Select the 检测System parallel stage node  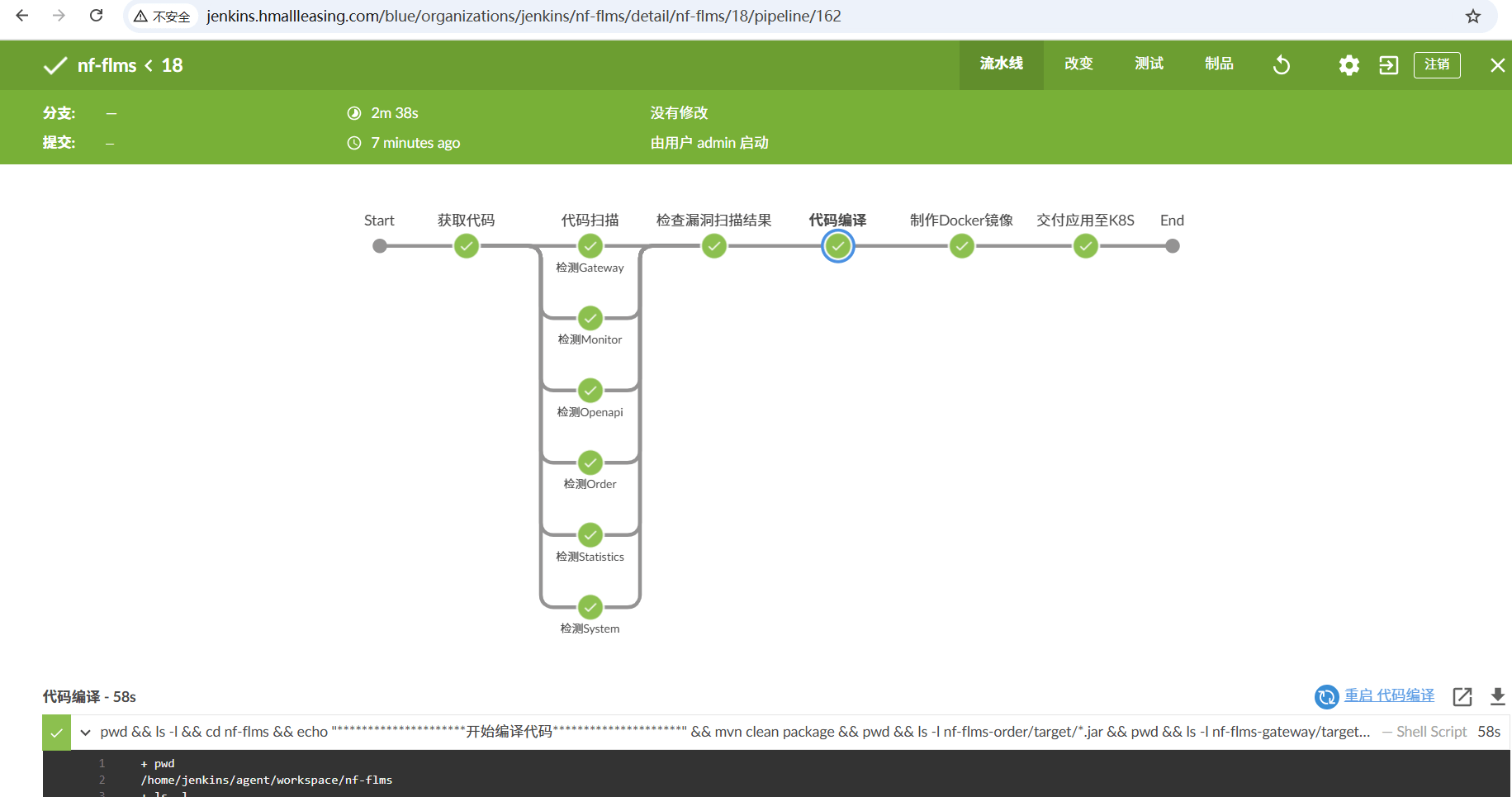point(590,607)
